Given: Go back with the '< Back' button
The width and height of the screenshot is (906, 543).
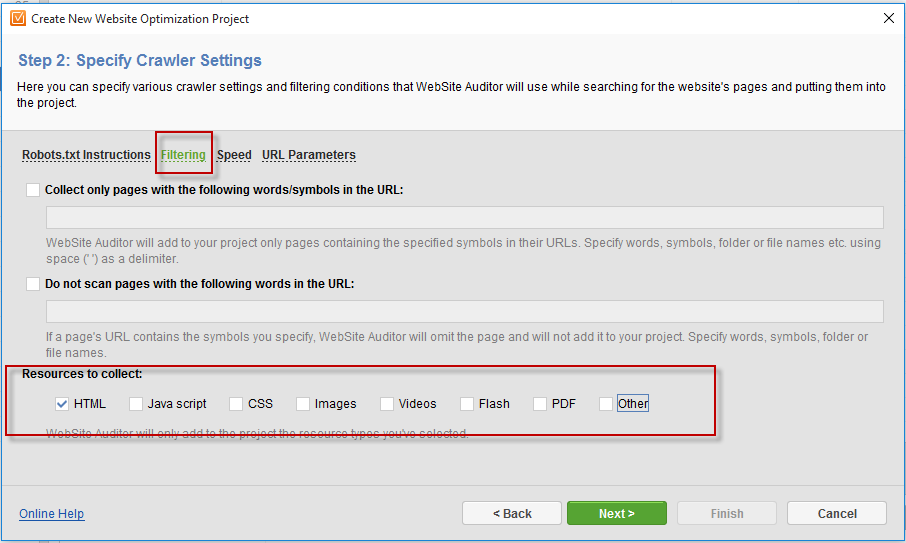Looking at the screenshot, I should pos(512,513).
